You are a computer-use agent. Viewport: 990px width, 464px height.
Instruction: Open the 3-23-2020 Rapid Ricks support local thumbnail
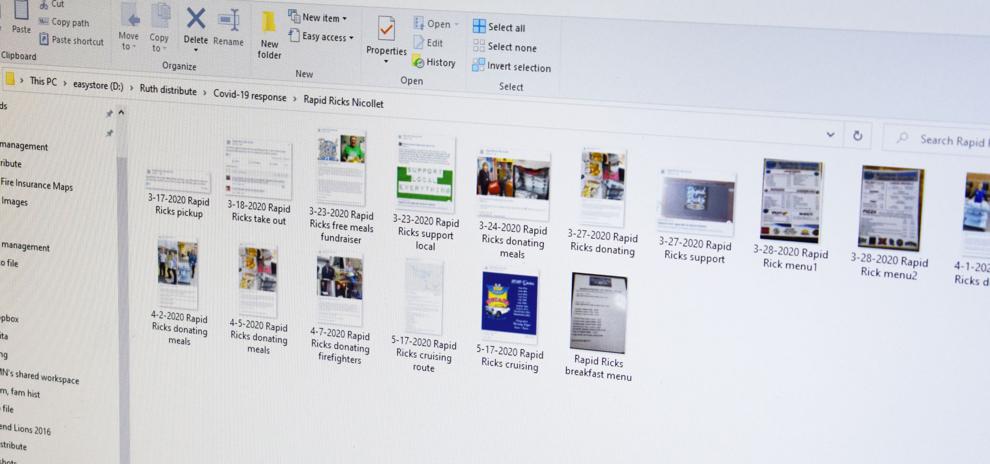click(x=425, y=199)
